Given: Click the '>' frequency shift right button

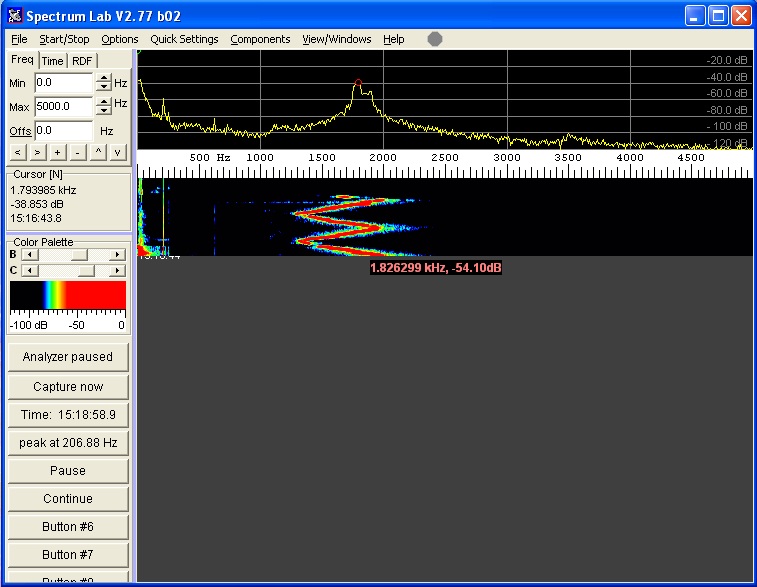Looking at the screenshot, I should point(37,152).
